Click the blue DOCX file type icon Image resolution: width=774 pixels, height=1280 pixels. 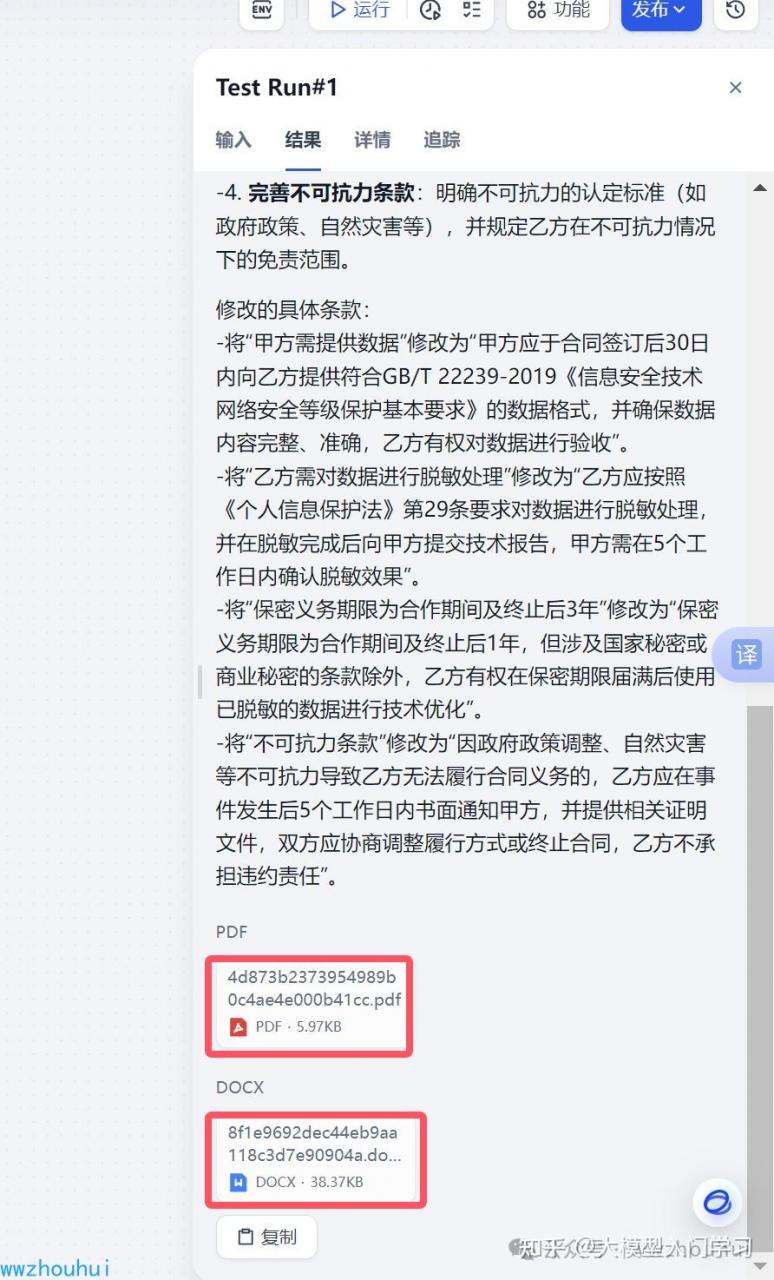[238, 1182]
